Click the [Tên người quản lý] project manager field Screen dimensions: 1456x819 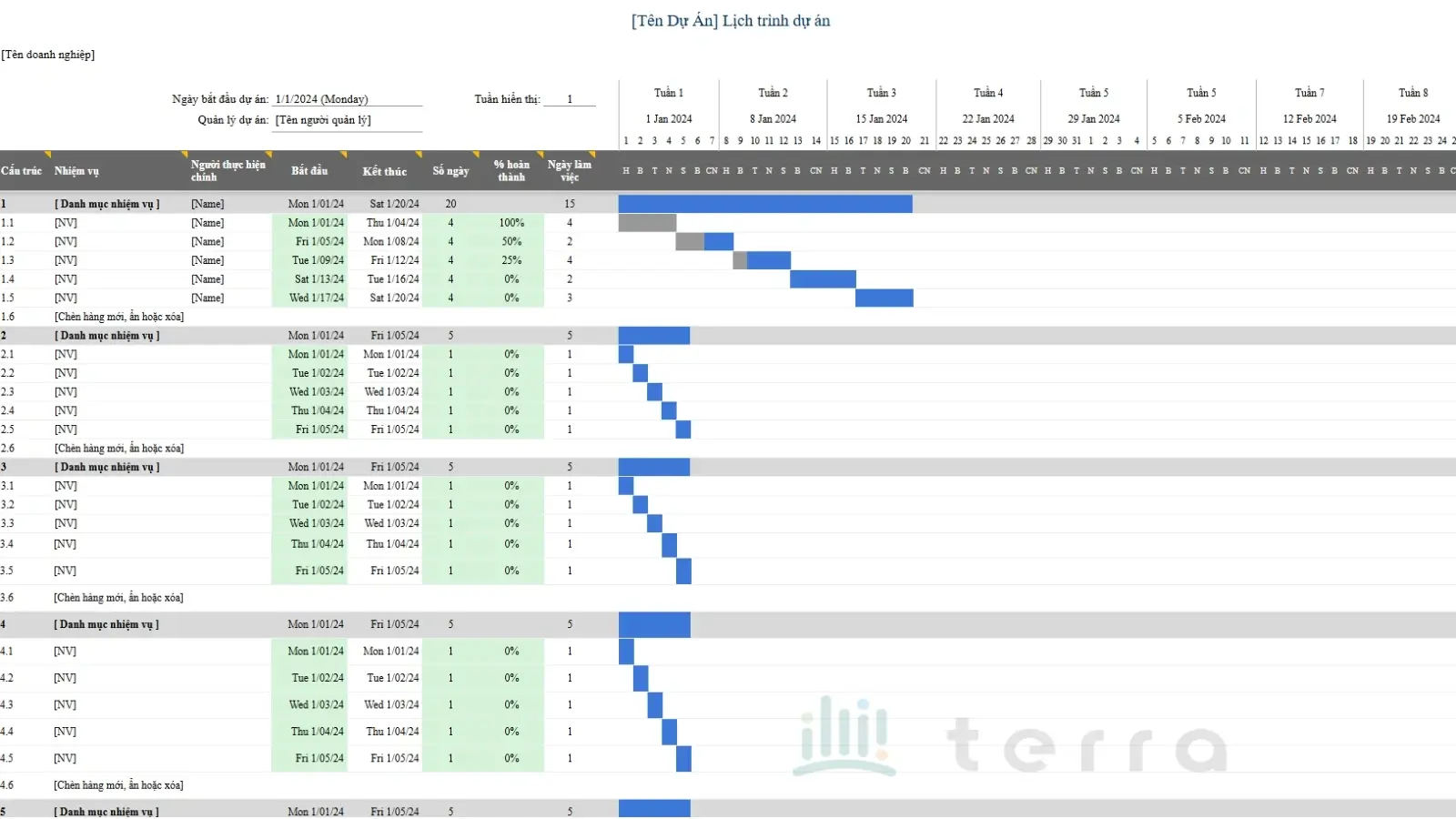pos(348,120)
